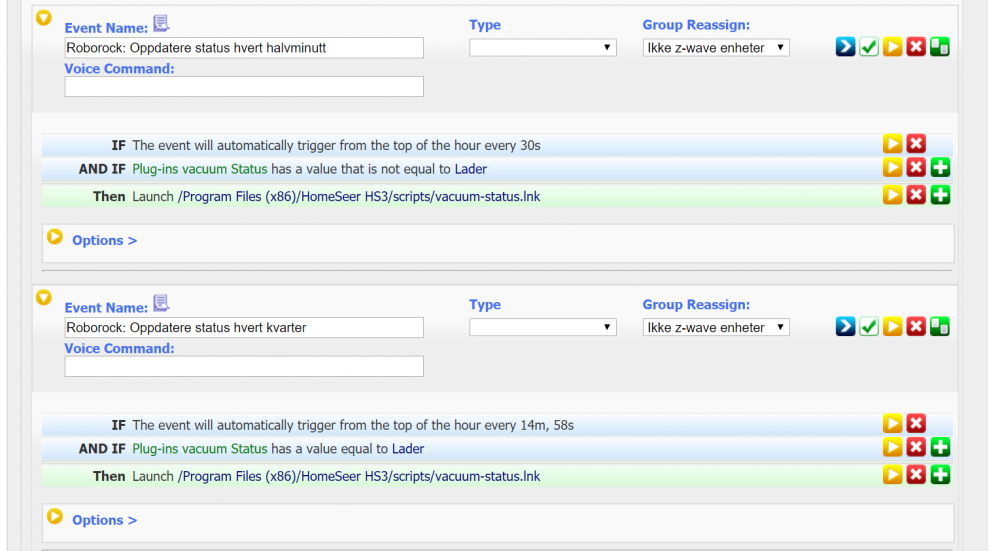
Task: Click the vacuum-status.lnk script path in the kvarter event
Action: (358, 476)
